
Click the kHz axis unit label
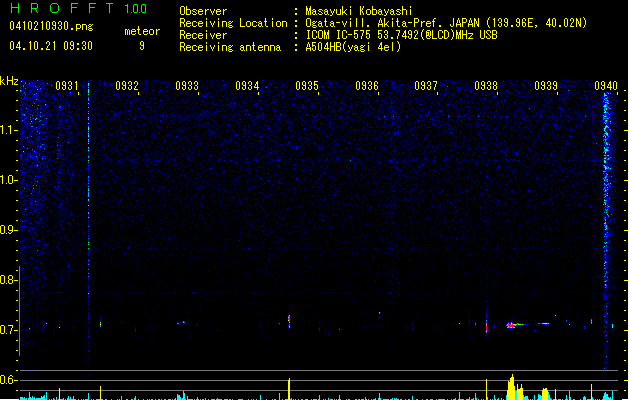click(9, 81)
